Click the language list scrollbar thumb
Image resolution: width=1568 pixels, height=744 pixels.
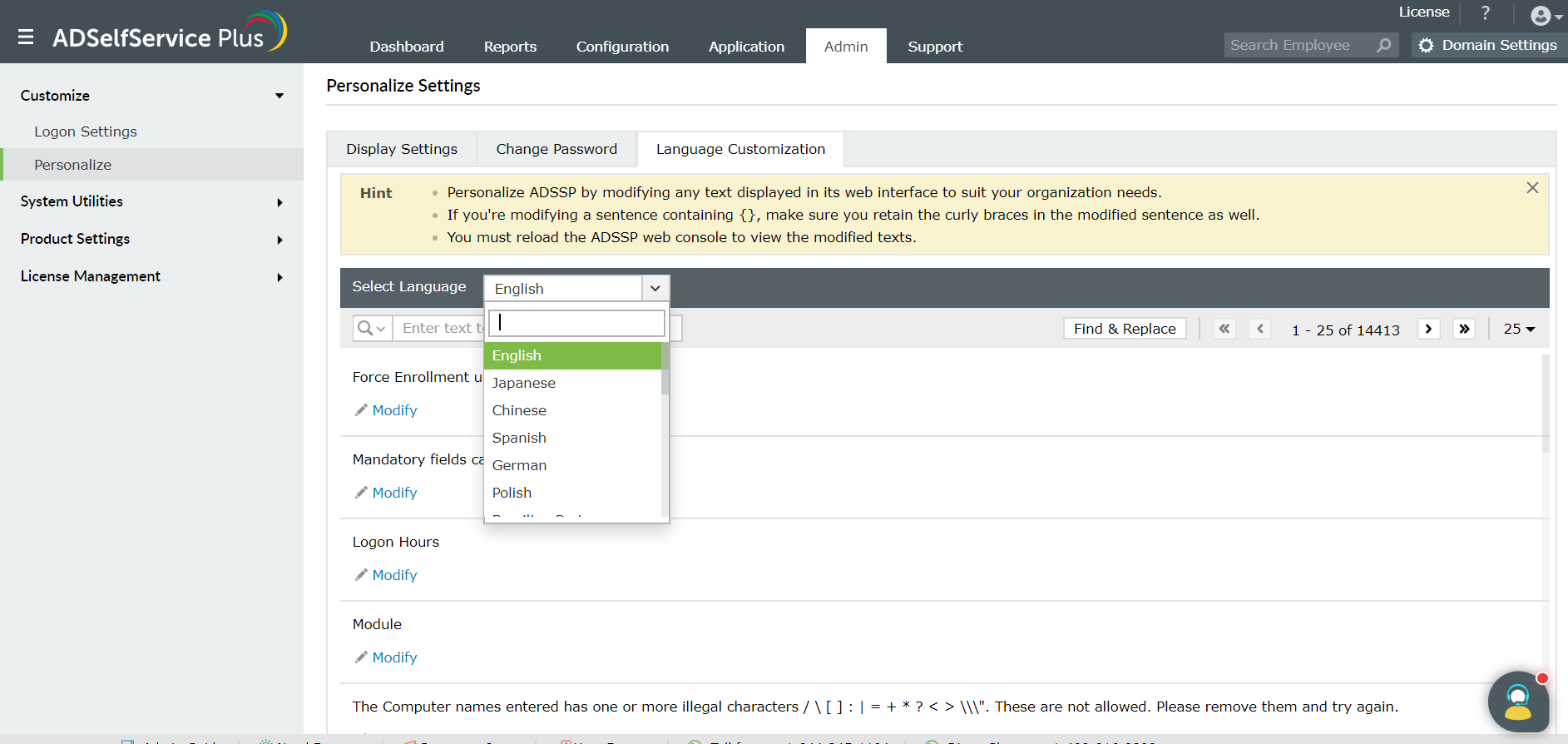pyautogui.click(x=665, y=369)
